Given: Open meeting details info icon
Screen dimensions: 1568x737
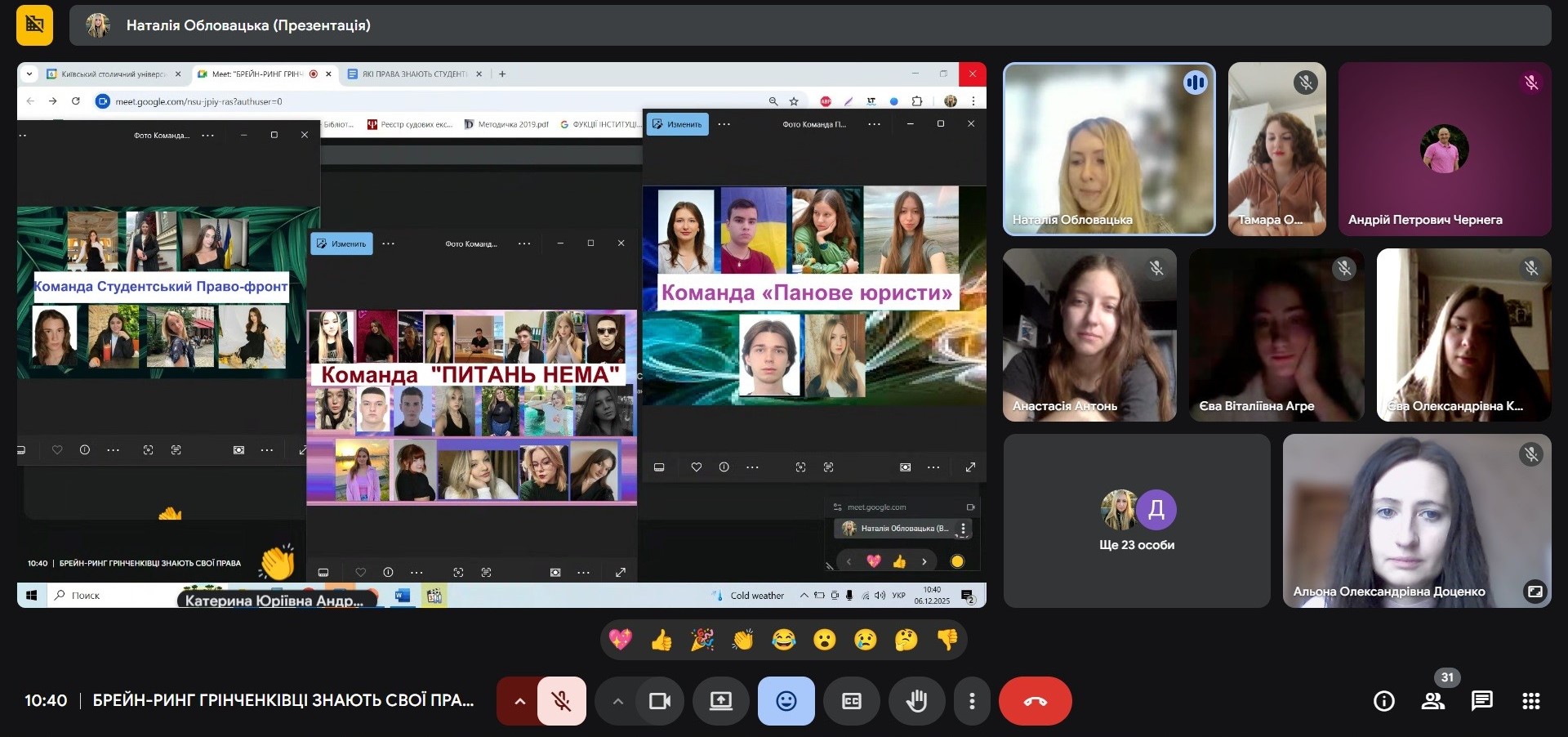Looking at the screenshot, I should click(1383, 701).
